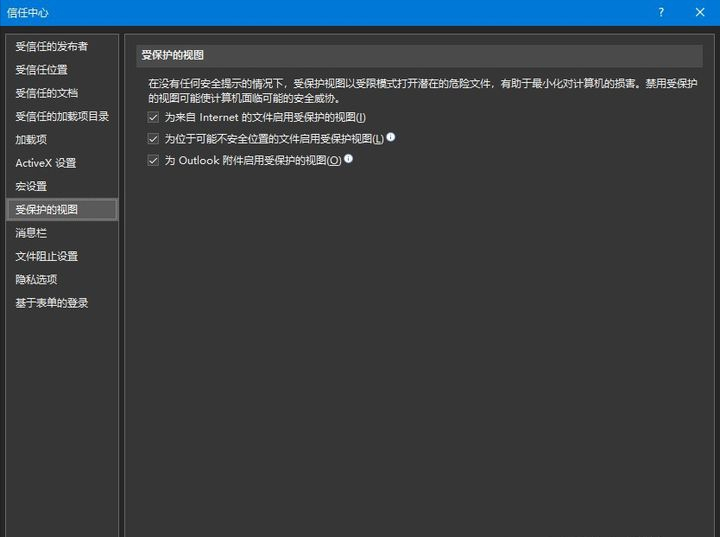Click the 信任中心 title text
This screenshot has height=537, width=720.
pyautogui.click(x=28, y=13)
